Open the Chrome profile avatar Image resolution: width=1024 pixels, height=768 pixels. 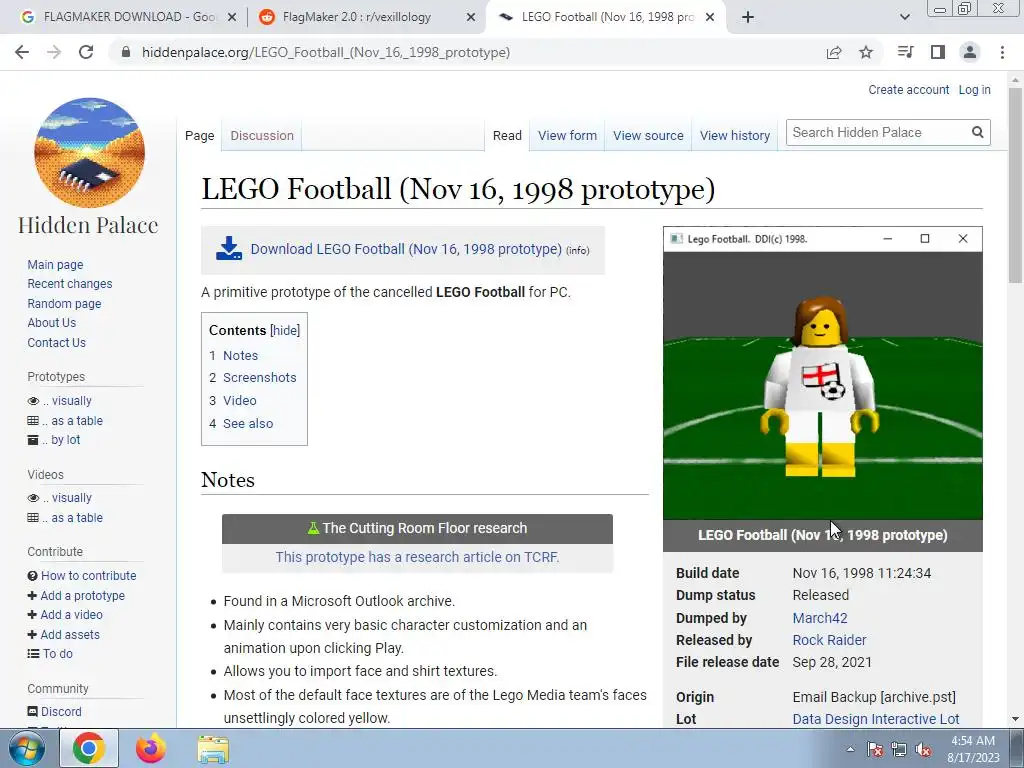[x=970, y=52]
